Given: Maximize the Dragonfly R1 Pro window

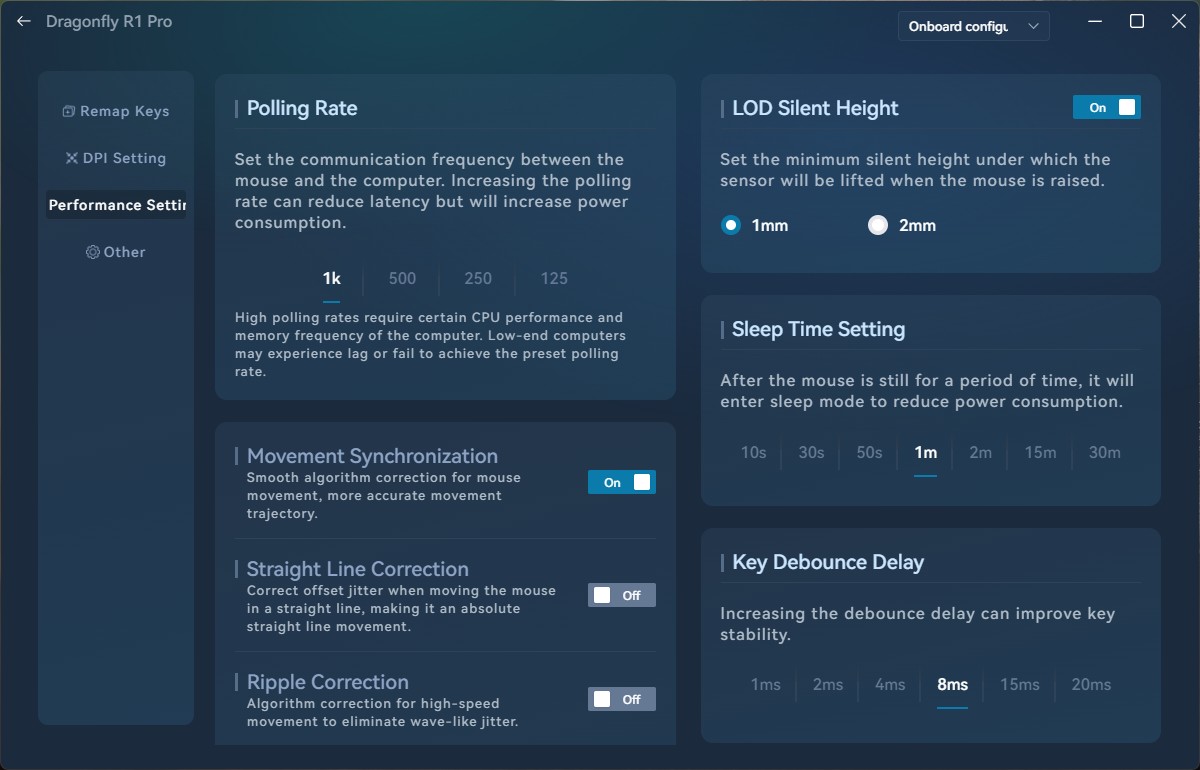Looking at the screenshot, I should point(1137,22).
